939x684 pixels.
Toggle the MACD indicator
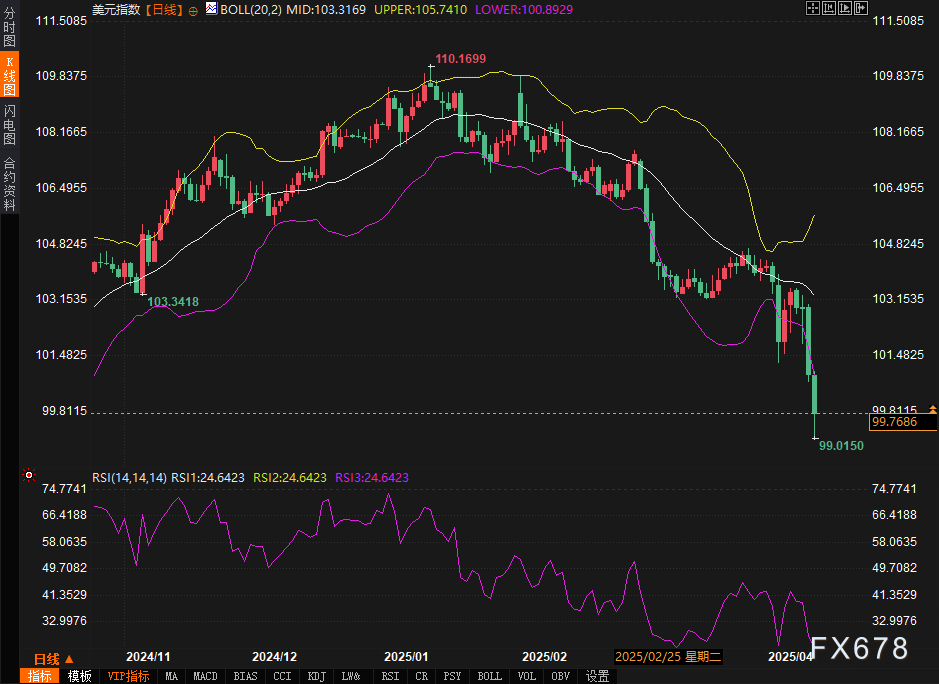coord(205,676)
